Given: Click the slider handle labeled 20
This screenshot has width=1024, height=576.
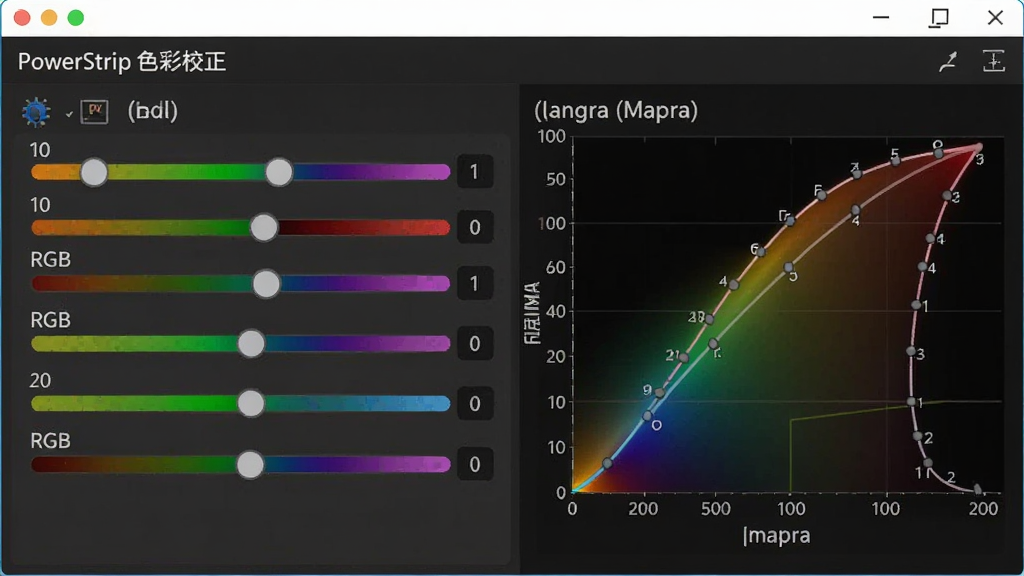Looking at the screenshot, I should (251, 404).
